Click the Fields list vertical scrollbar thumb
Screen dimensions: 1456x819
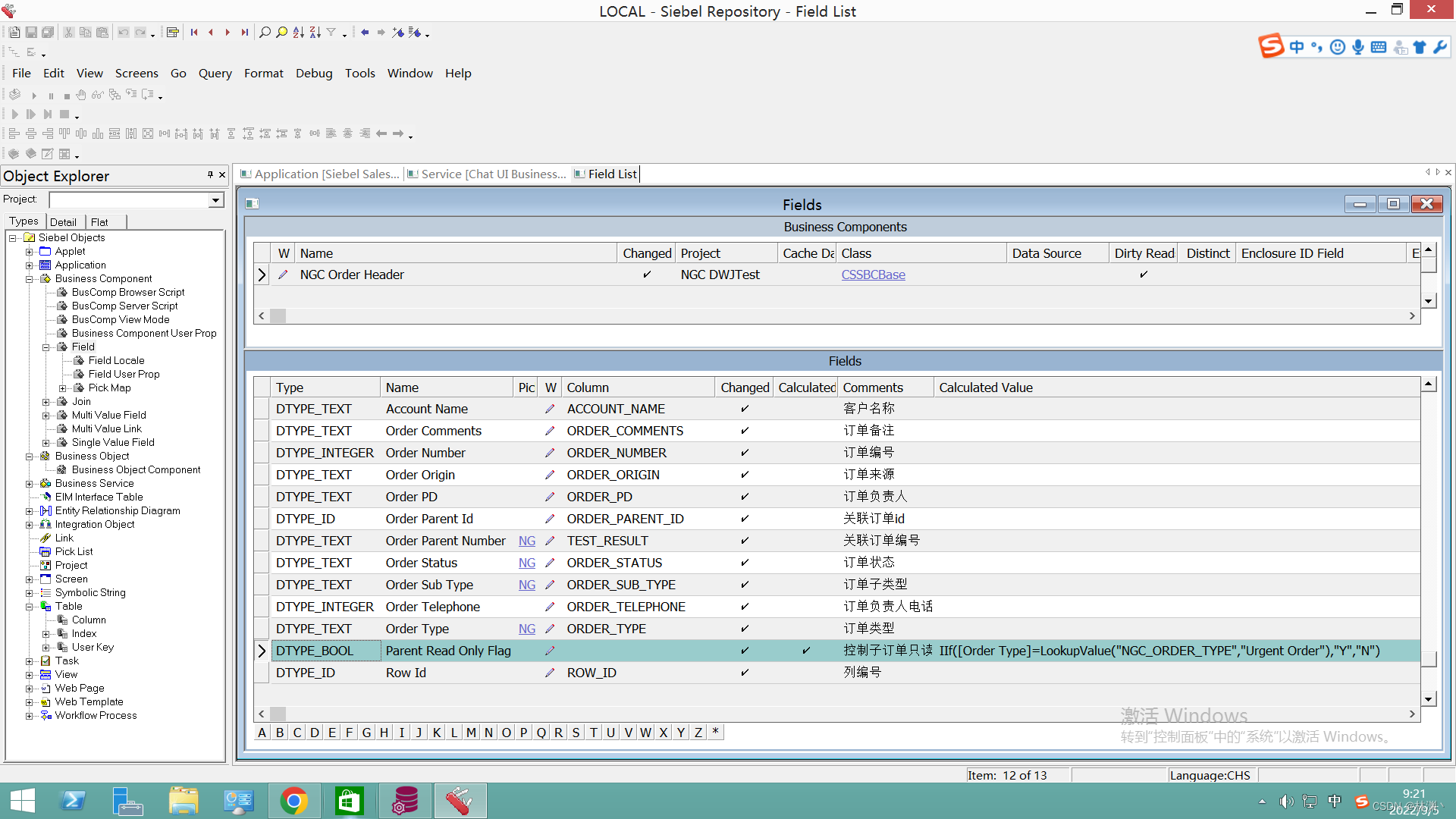click(x=1429, y=658)
